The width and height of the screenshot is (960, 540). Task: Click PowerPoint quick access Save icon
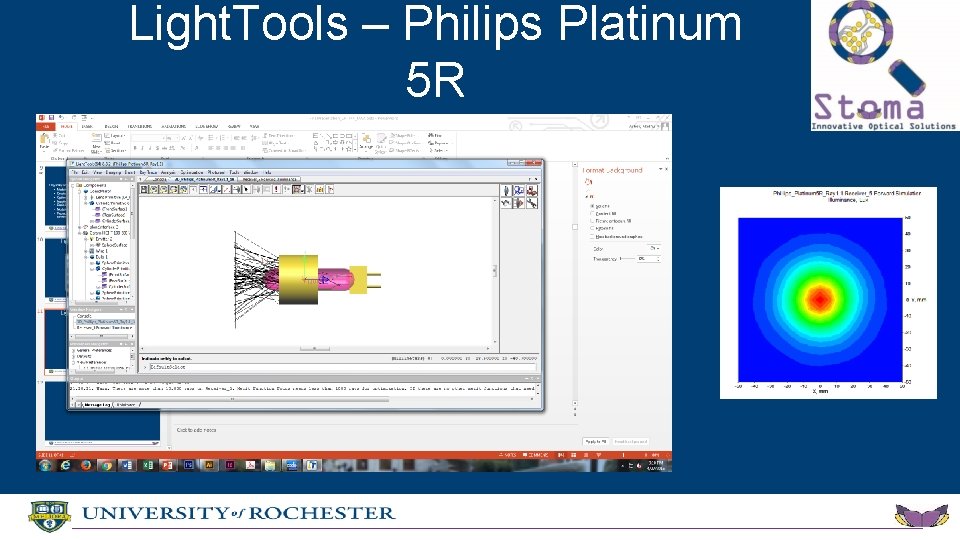[x=51, y=118]
